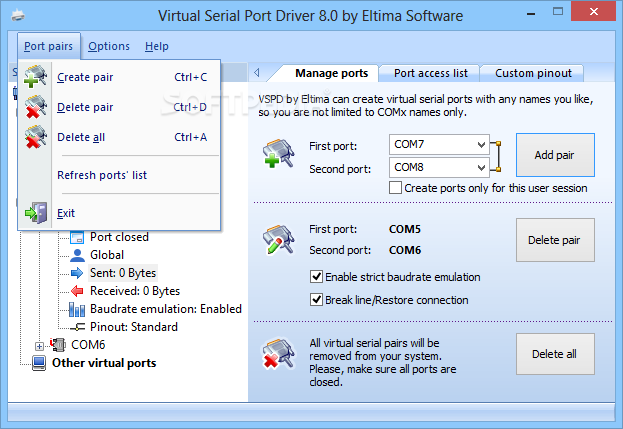Minimize the Virtual Serial Port Driver window
Image resolution: width=623 pixels, height=429 pixels.
(531, 14)
